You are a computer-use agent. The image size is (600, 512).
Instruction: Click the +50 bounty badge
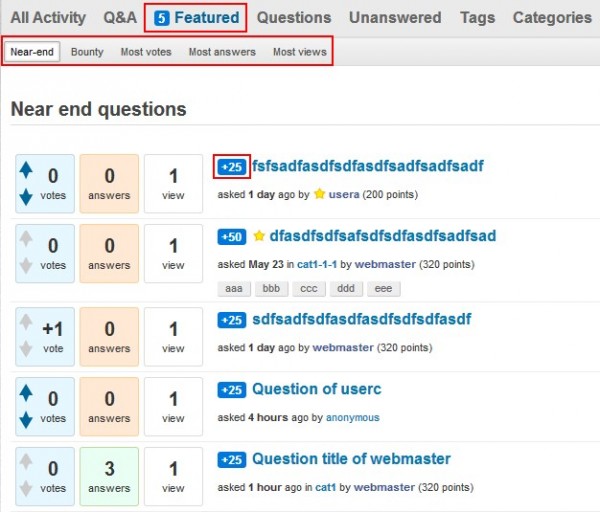tap(232, 237)
